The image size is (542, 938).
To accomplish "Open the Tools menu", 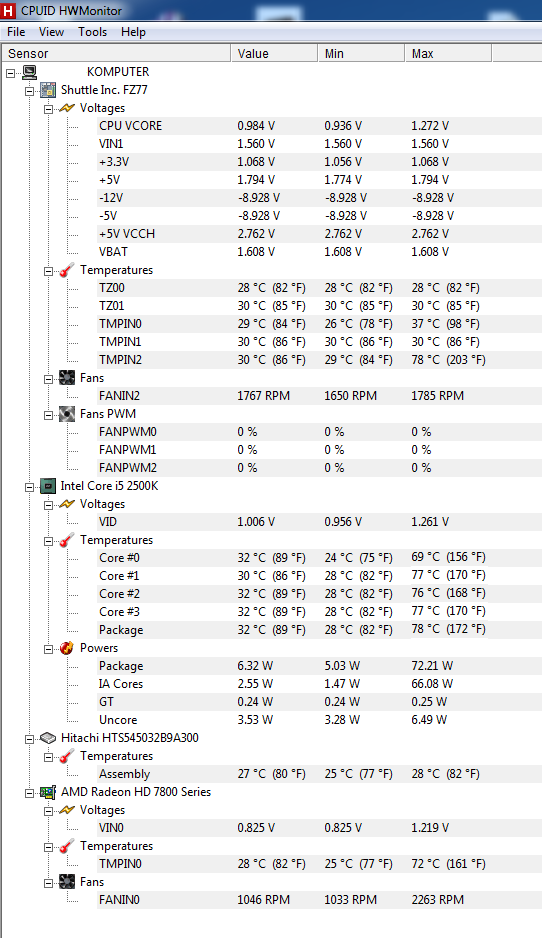I will pos(93,32).
